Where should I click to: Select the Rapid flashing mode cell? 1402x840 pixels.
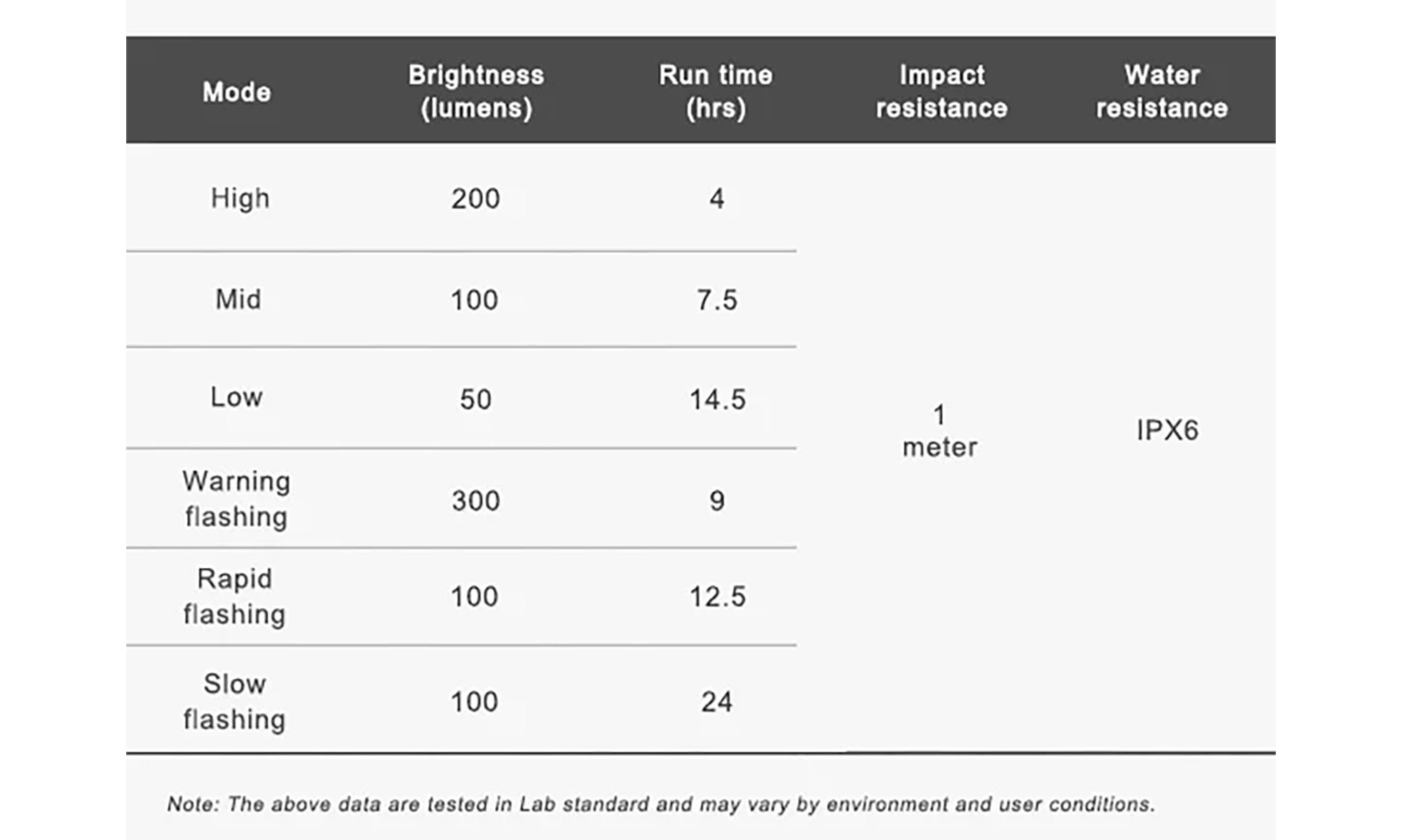[x=234, y=596]
